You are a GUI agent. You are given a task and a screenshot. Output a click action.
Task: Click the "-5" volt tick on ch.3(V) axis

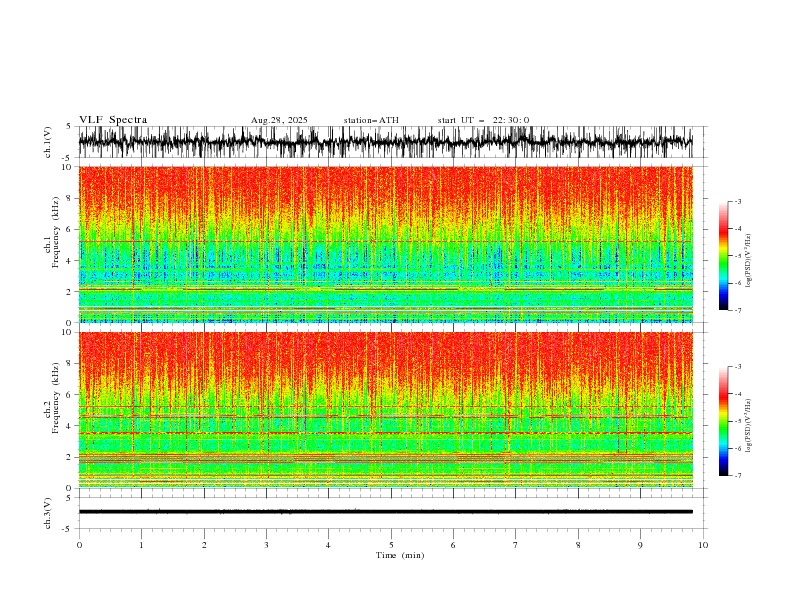(67, 529)
